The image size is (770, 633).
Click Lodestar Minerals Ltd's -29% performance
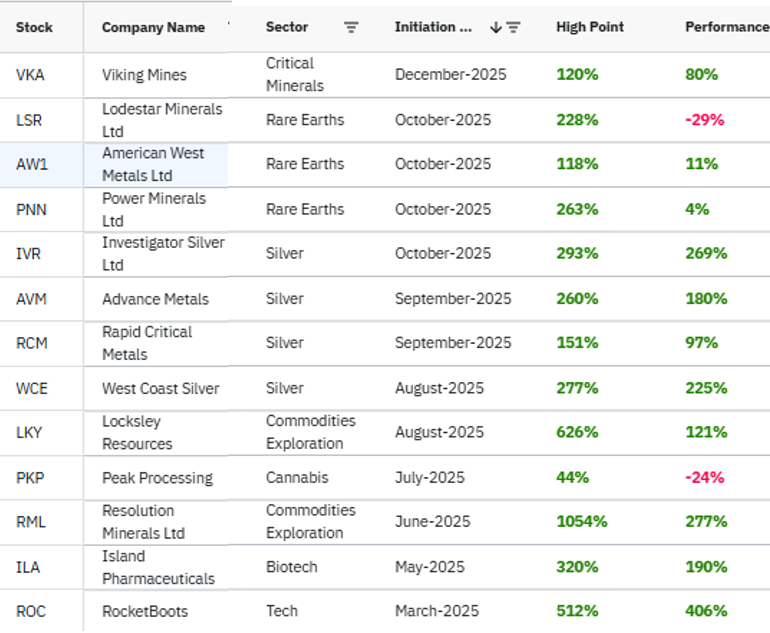point(704,120)
